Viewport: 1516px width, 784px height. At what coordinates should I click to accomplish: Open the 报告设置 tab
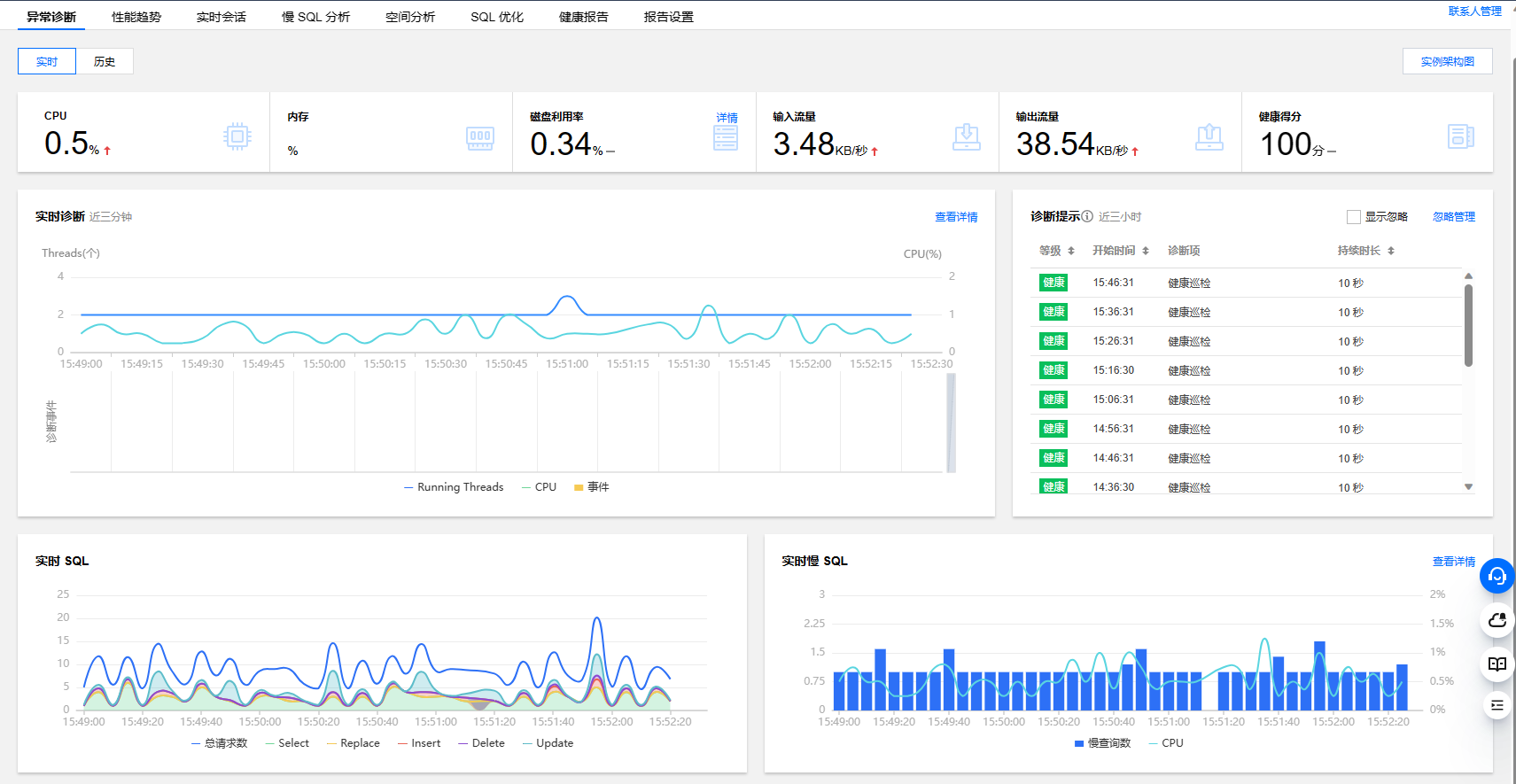tap(669, 17)
